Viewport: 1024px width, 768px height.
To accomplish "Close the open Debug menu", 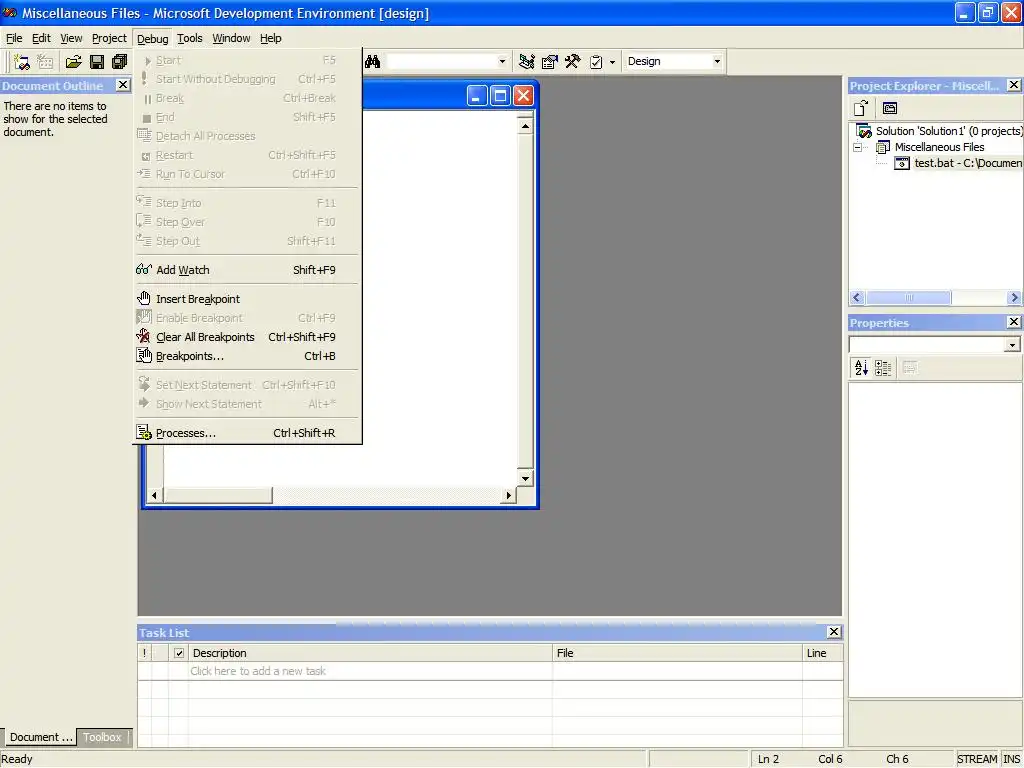I will point(153,39).
